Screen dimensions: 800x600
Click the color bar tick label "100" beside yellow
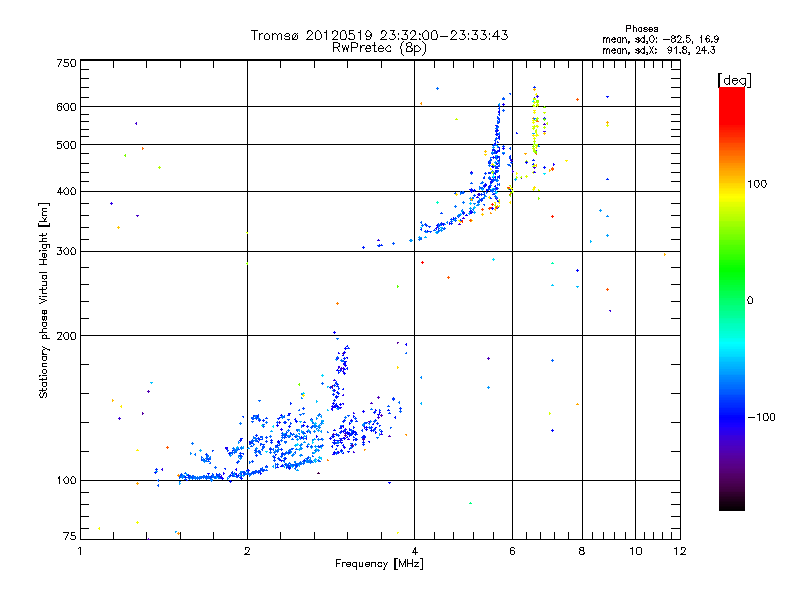757,184
